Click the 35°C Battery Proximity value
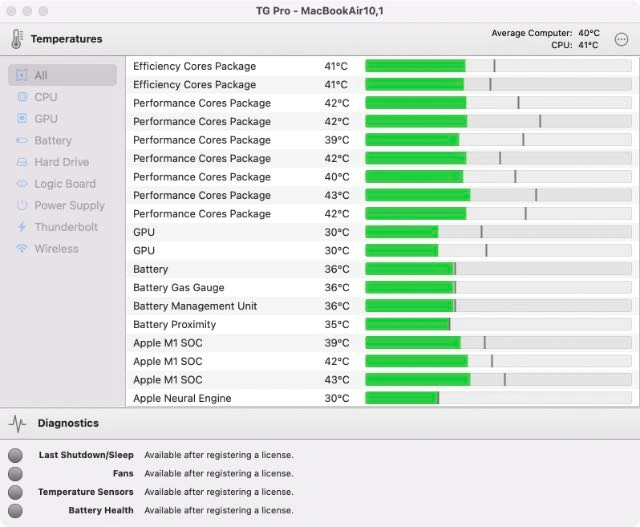 point(337,324)
